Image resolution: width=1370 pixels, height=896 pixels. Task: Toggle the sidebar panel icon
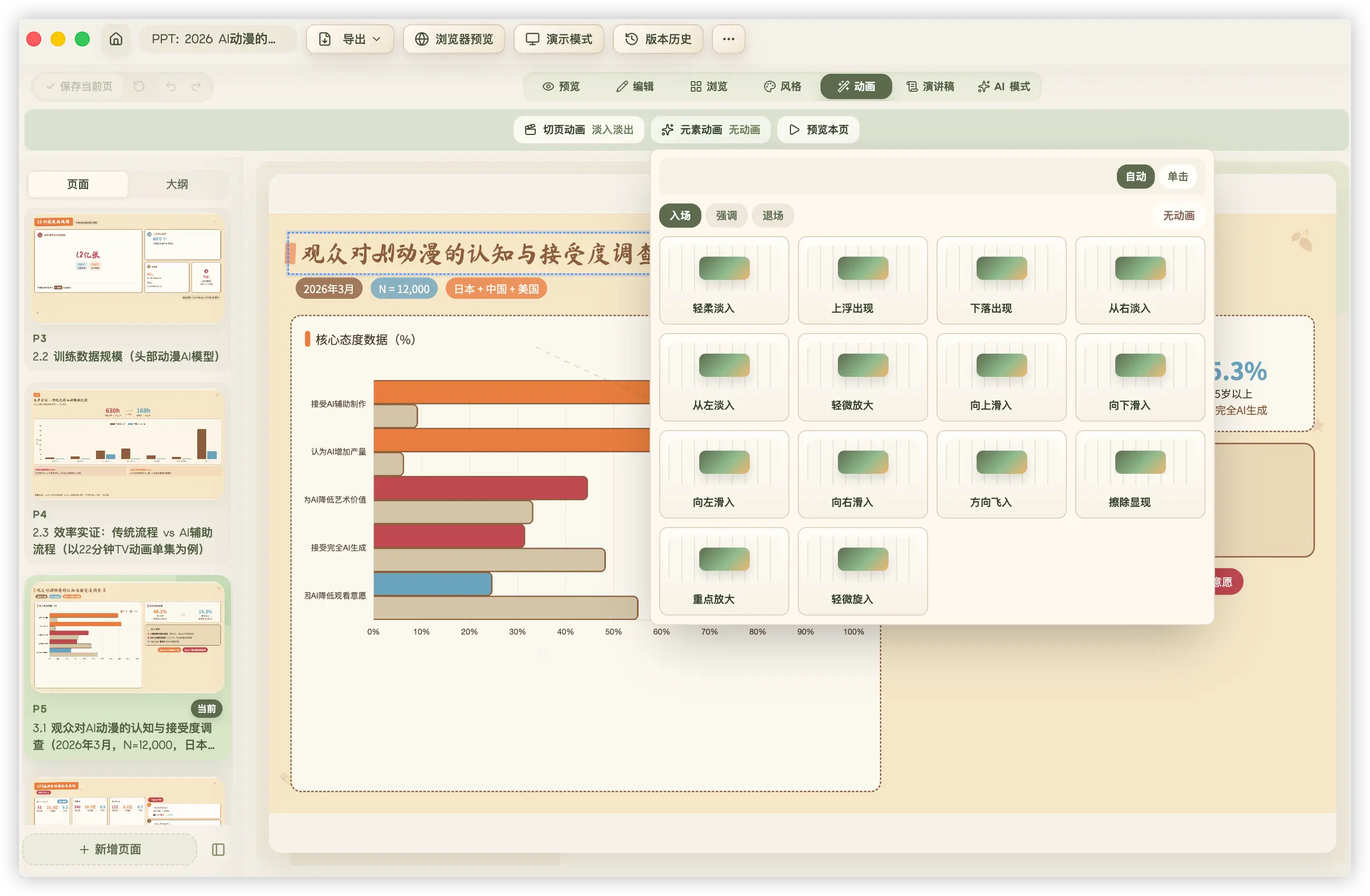pos(218,850)
